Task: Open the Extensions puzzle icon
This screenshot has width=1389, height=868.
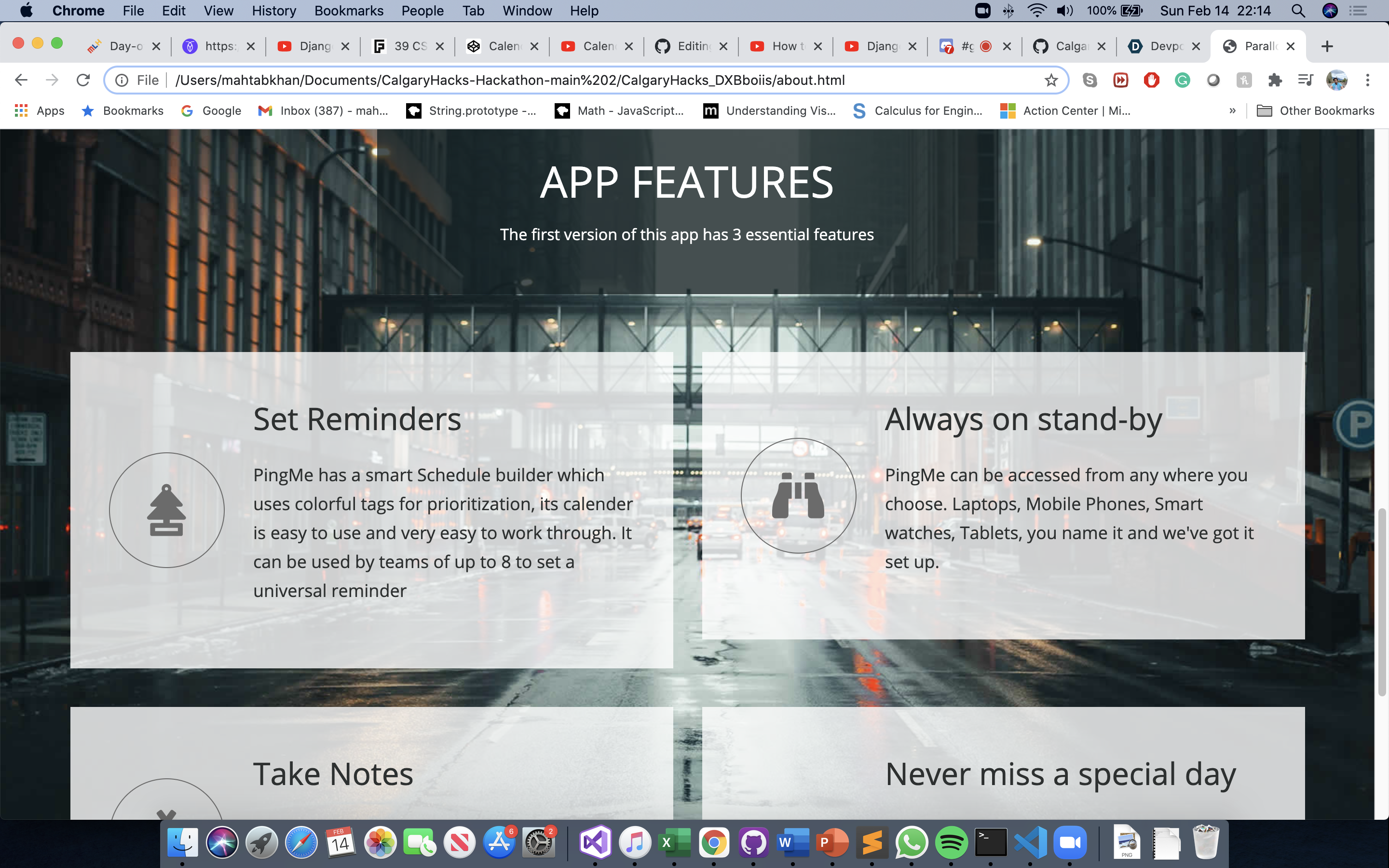Action: (1275, 81)
